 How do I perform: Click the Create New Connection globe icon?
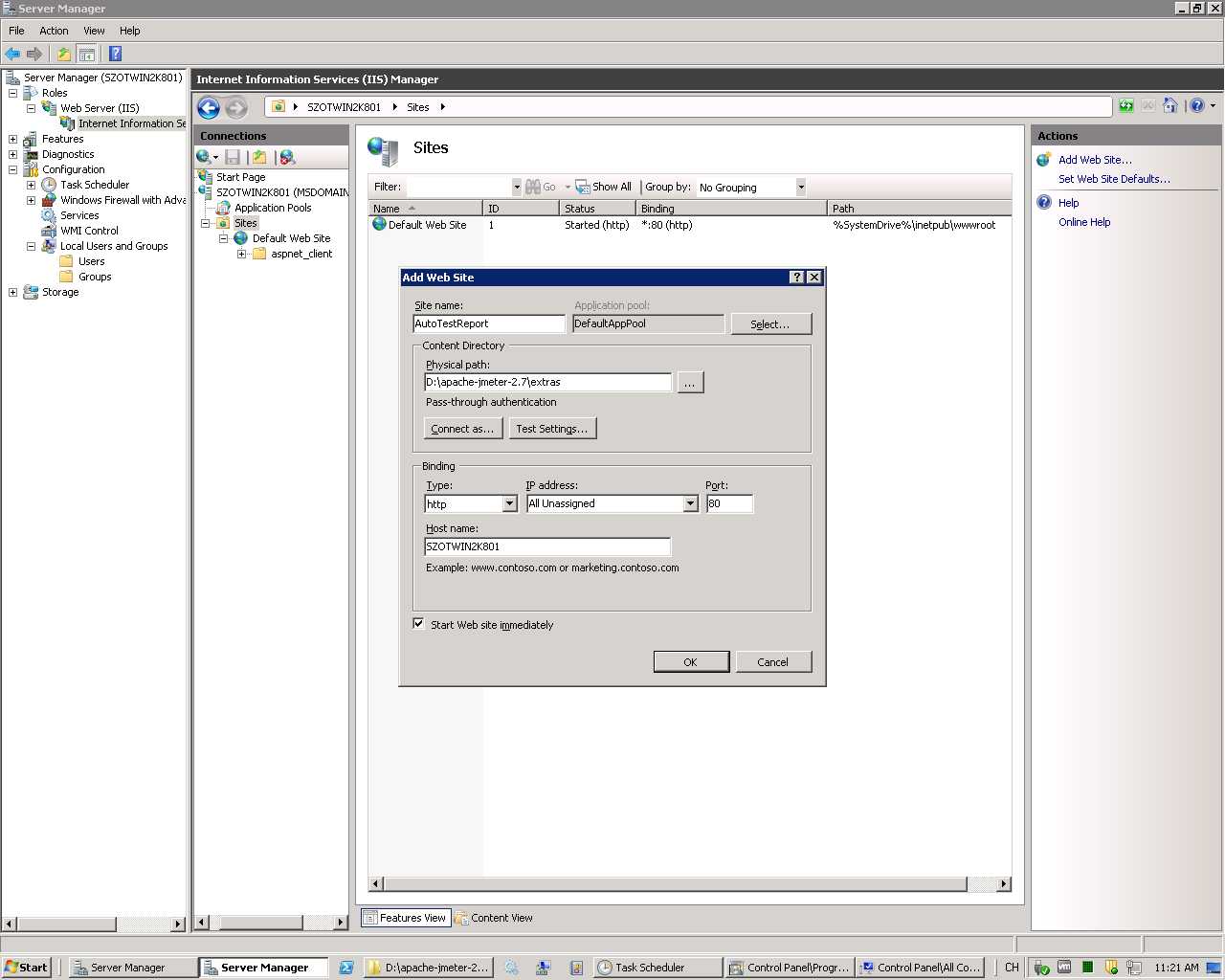pos(204,157)
